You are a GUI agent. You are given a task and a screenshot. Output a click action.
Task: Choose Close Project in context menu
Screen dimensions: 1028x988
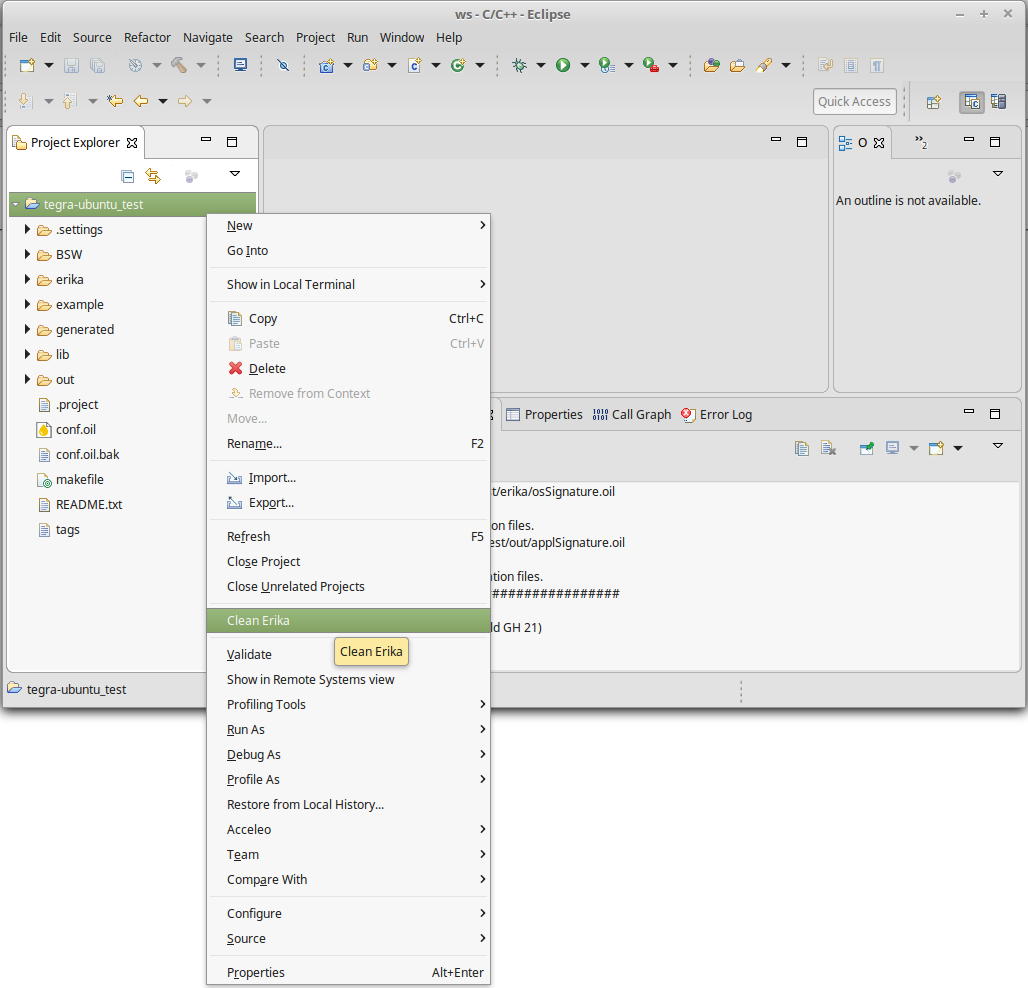click(348, 561)
